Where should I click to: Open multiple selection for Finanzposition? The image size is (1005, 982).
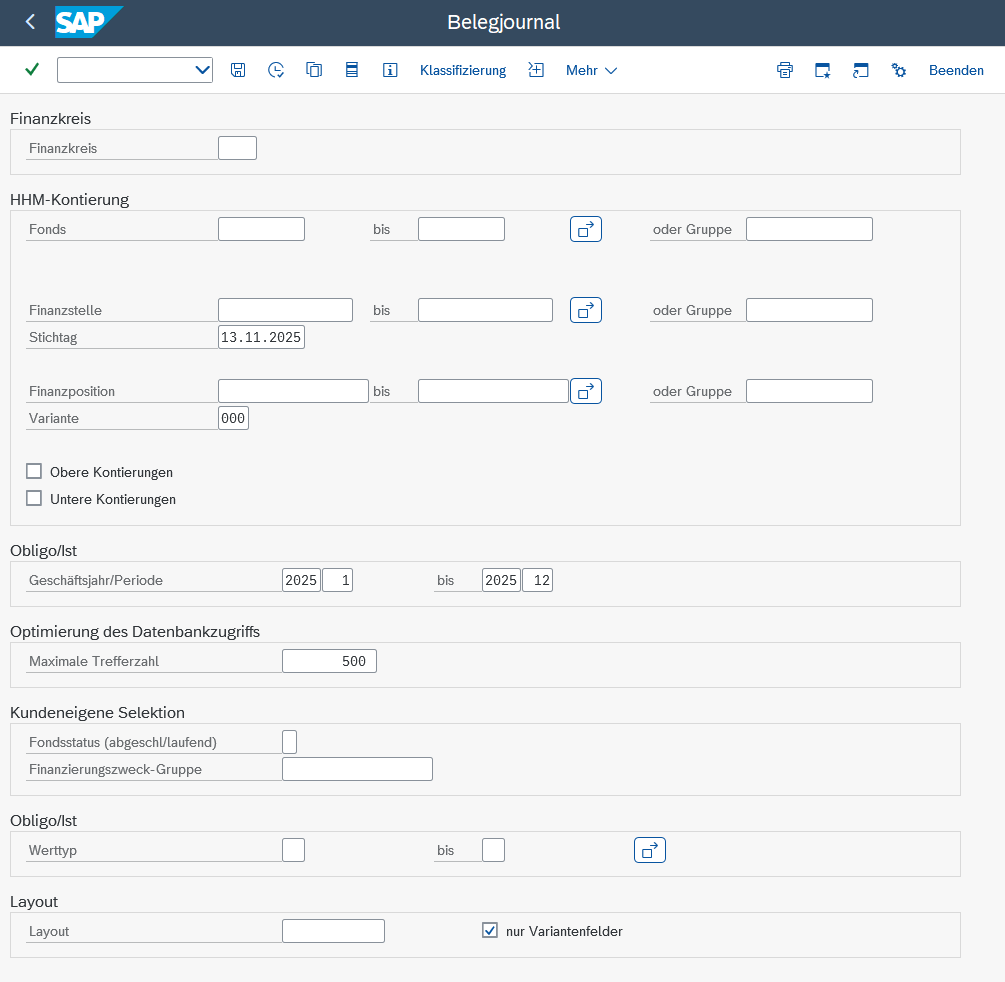[x=586, y=391]
